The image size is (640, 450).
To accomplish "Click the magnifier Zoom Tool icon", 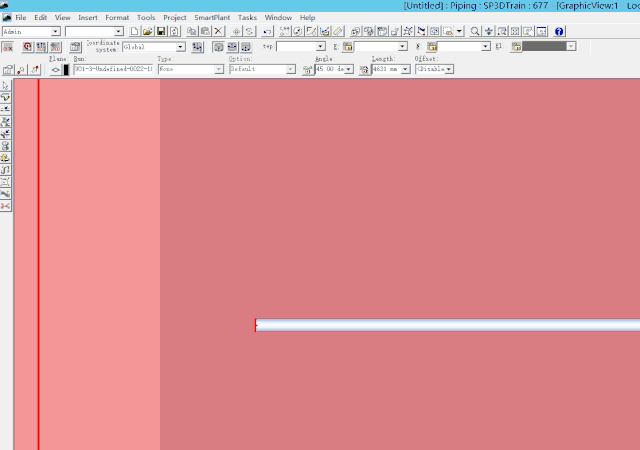I will [x=475, y=31].
